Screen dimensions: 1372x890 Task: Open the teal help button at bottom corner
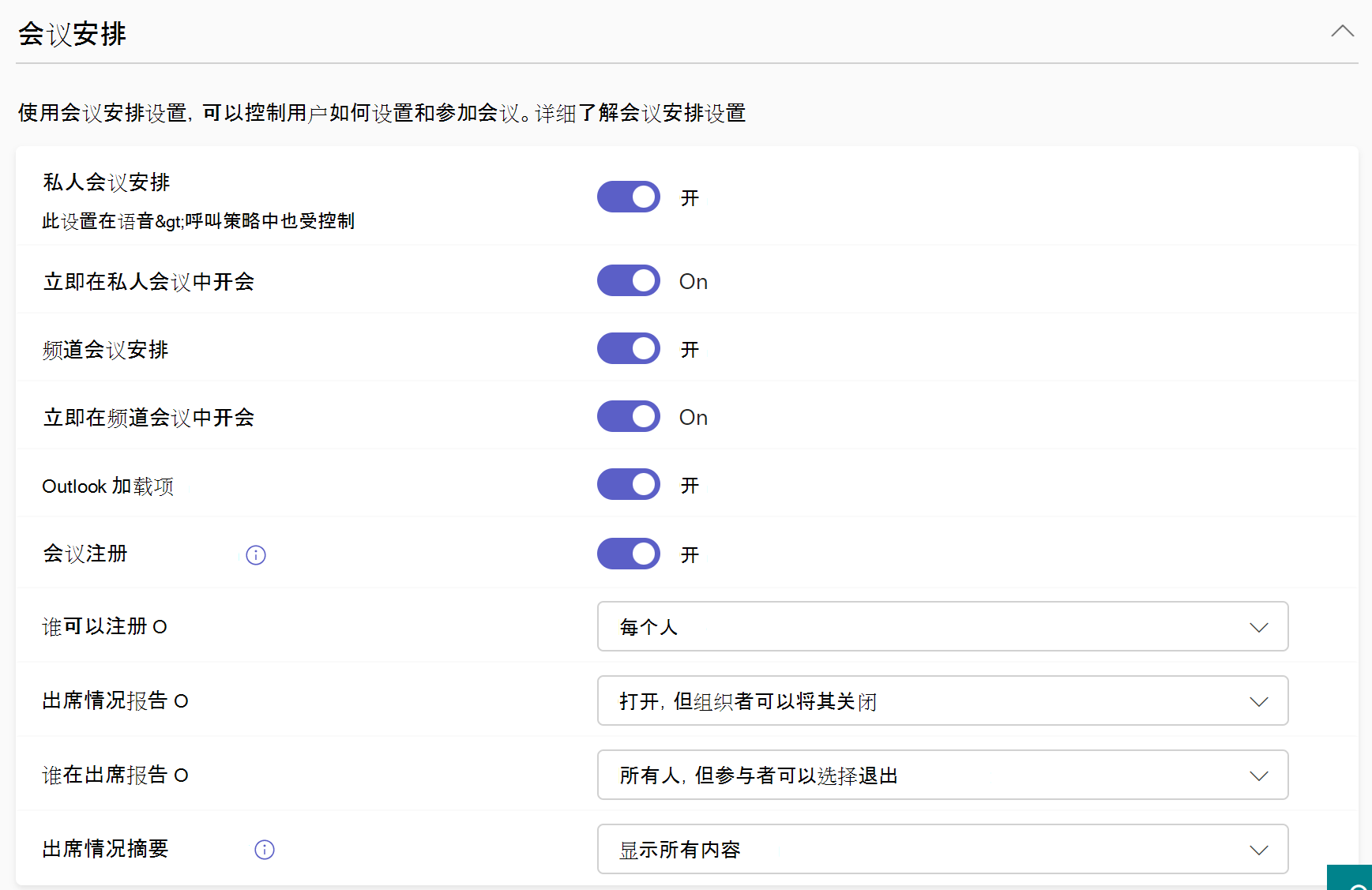1350,877
